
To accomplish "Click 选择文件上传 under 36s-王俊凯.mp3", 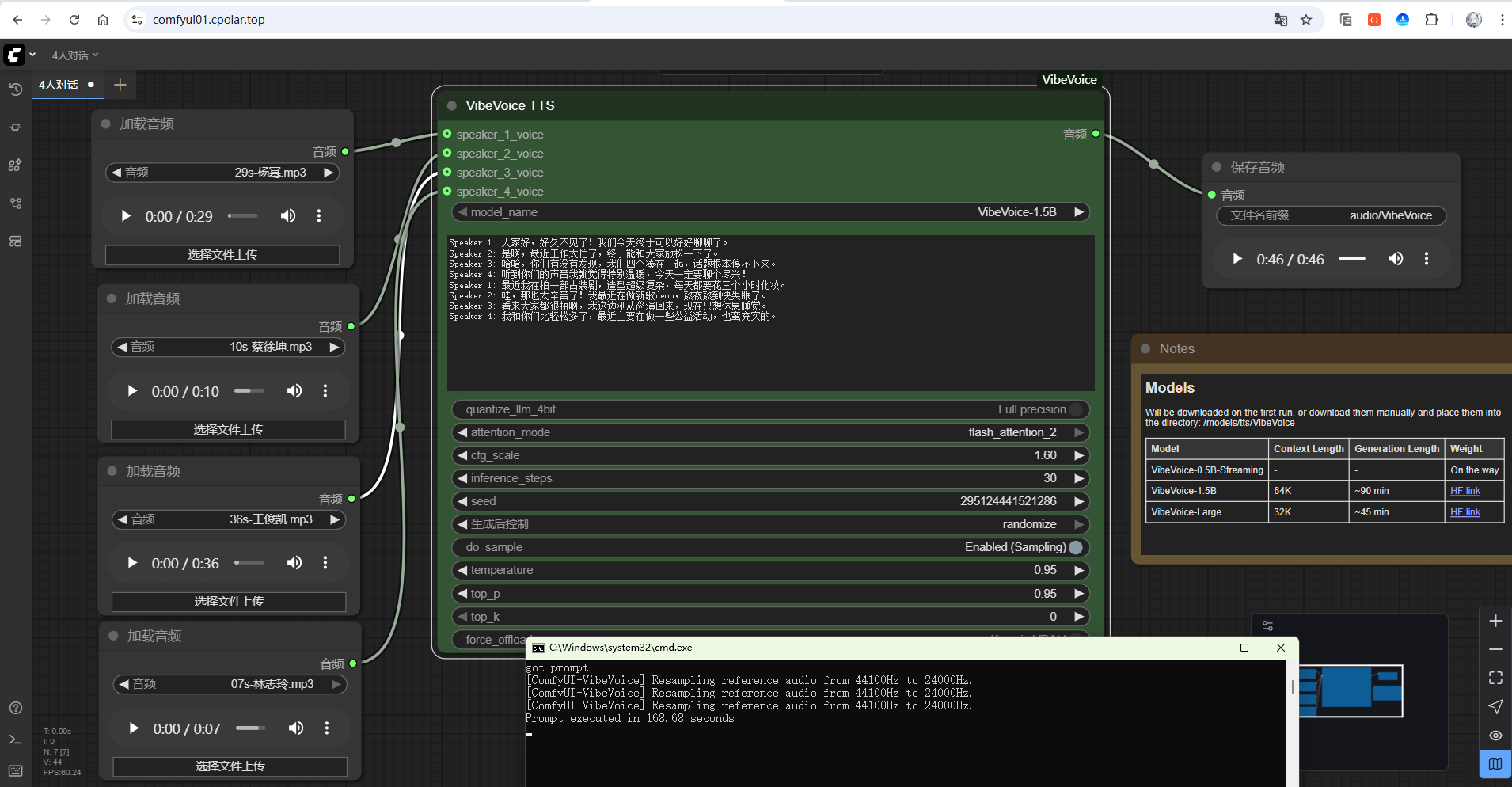I will coord(229,602).
